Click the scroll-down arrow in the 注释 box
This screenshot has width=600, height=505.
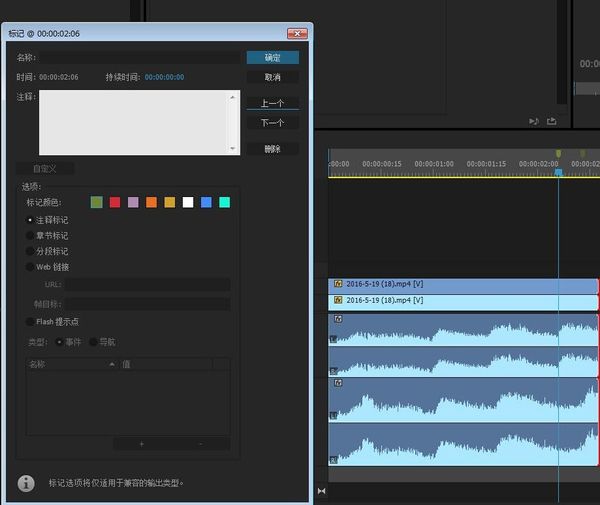(234, 149)
